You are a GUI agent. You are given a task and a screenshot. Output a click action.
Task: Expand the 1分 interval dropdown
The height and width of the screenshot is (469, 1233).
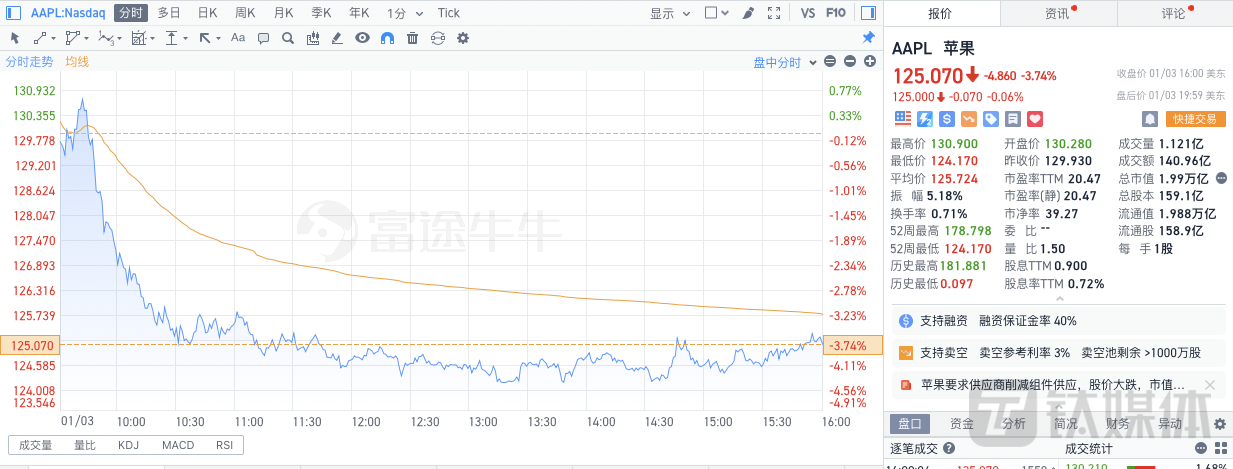pos(401,13)
